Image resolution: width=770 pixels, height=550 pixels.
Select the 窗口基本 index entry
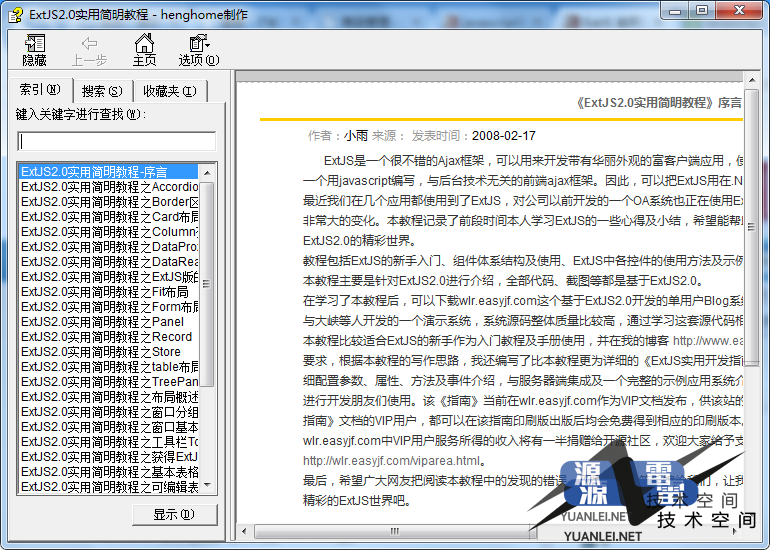pyautogui.click(x=109, y=427)
